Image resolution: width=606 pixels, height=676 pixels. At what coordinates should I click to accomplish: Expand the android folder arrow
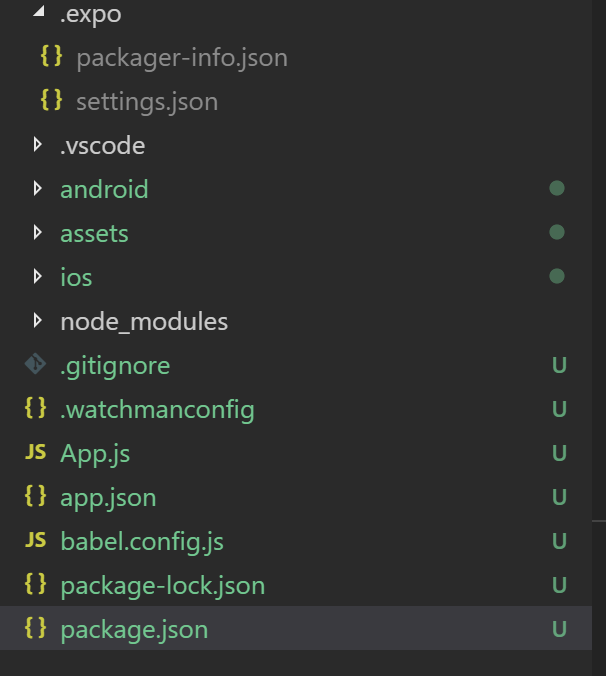[37, 188]
